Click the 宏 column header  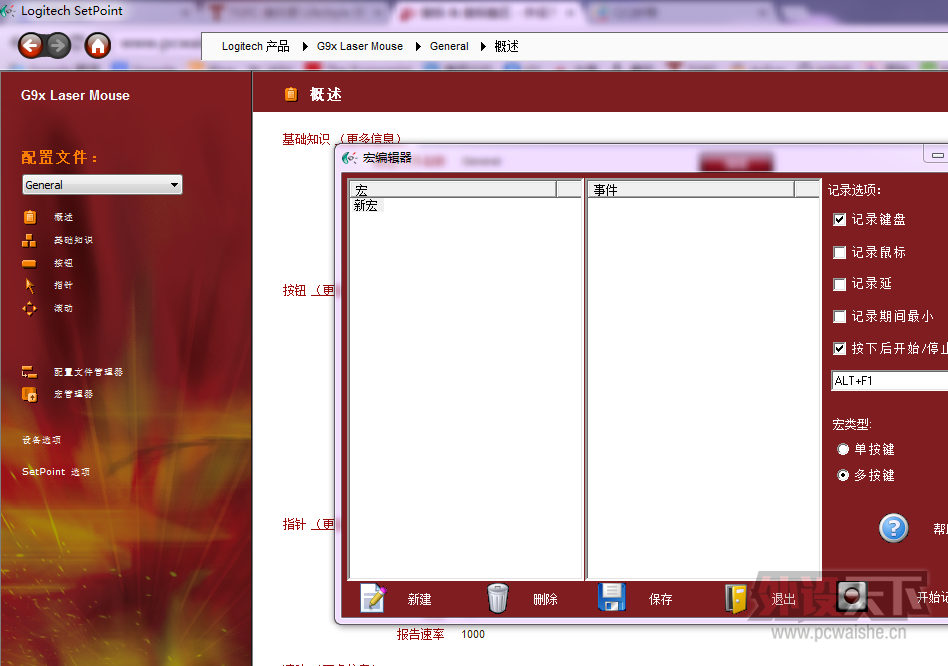coord(453,190)
